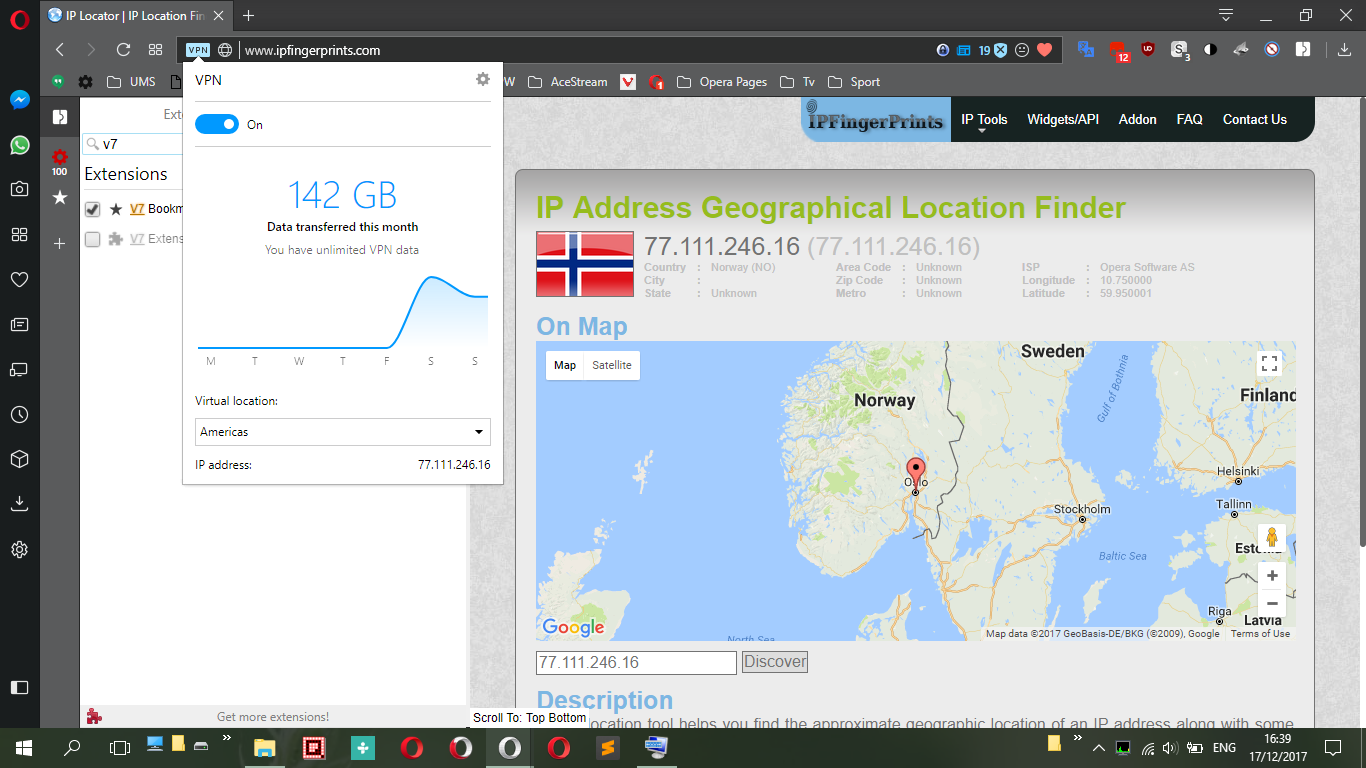Open Extensions cube in the sidebar
This screenshot has width=1366, height=768.
[19, 459]
